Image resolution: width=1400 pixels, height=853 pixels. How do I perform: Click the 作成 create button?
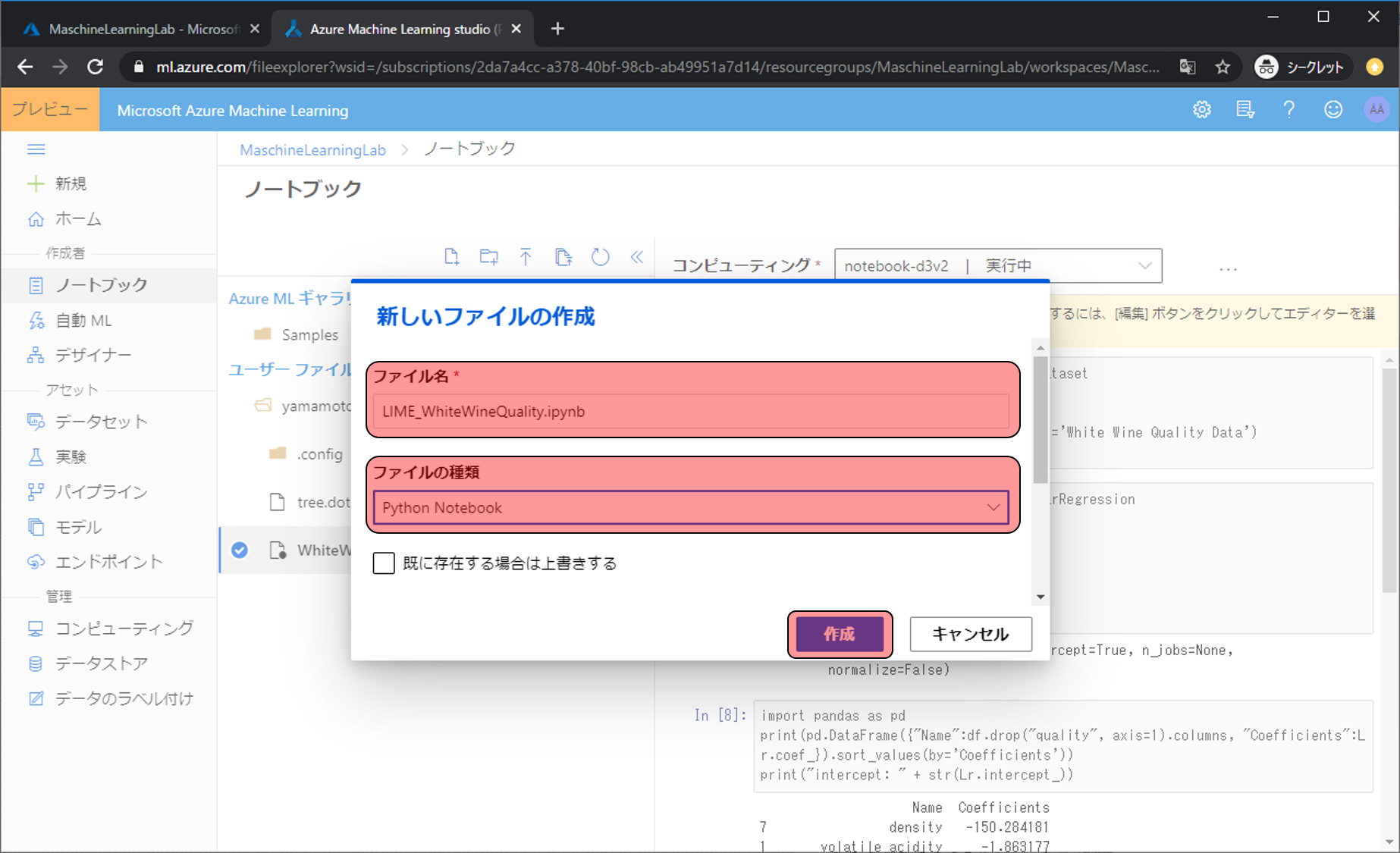[839, 634]
